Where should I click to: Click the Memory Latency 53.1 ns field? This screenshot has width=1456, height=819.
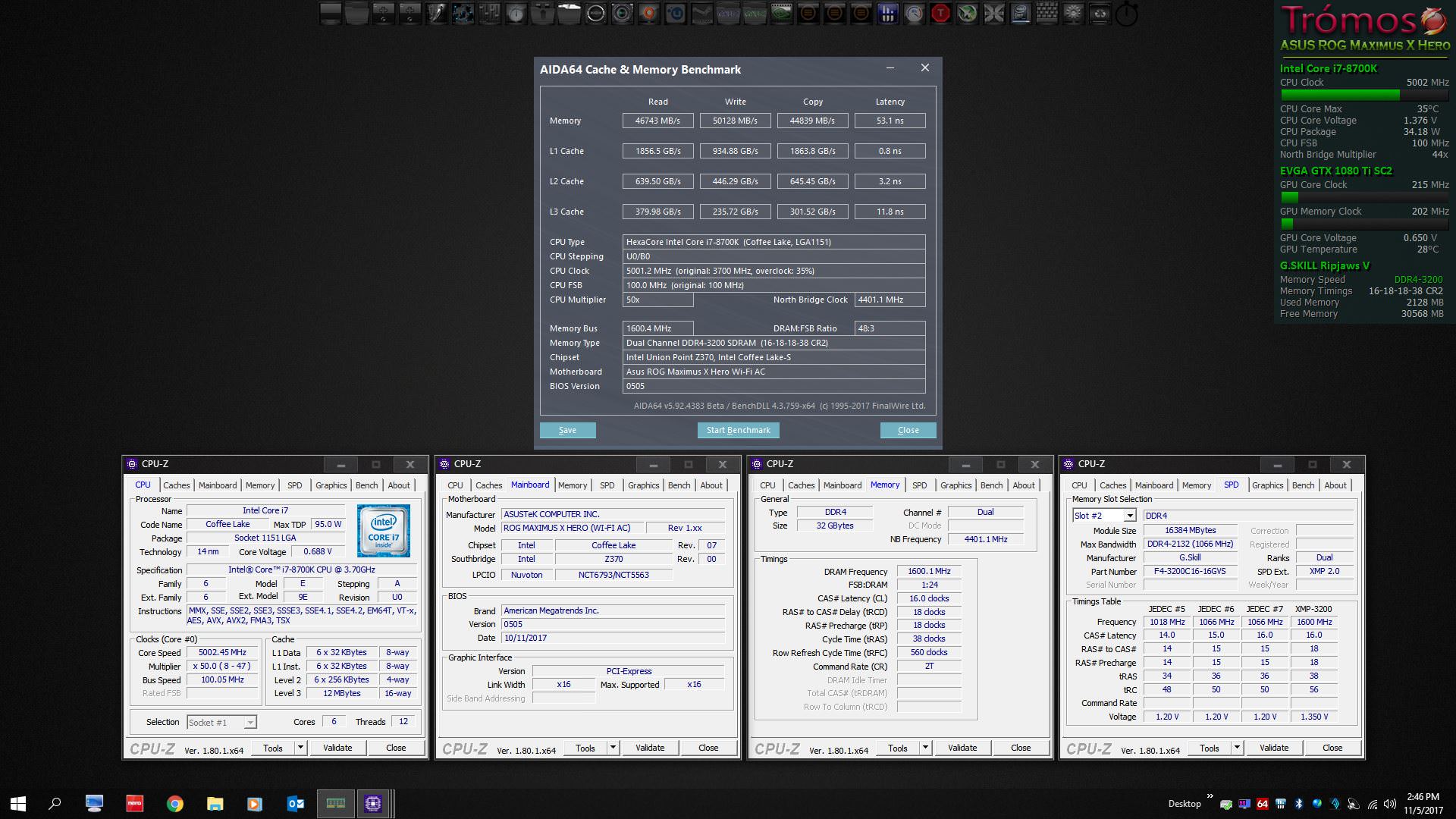pyautogui.click(x=890, y=121)
